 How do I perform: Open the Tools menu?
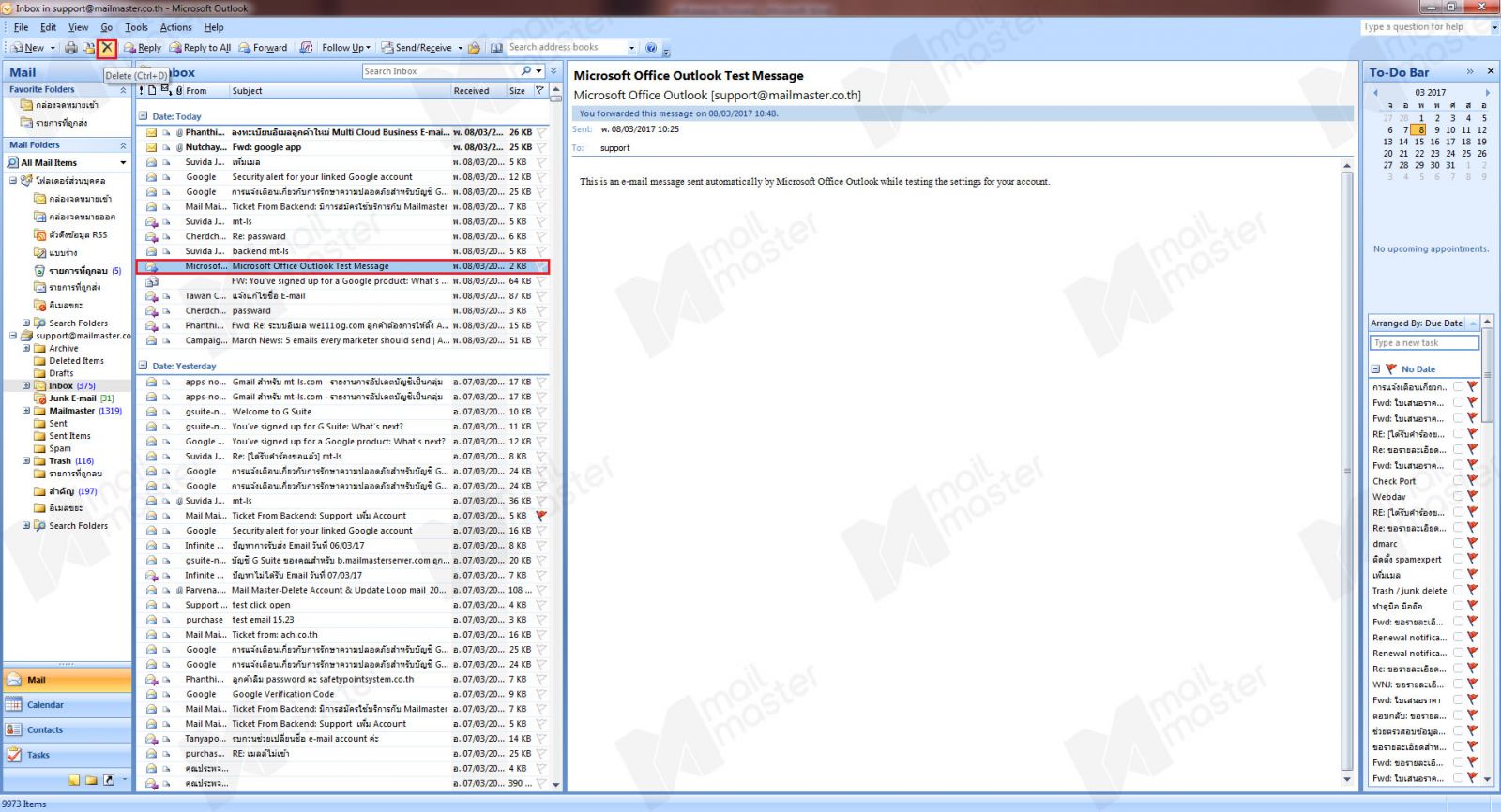point(136,27)
